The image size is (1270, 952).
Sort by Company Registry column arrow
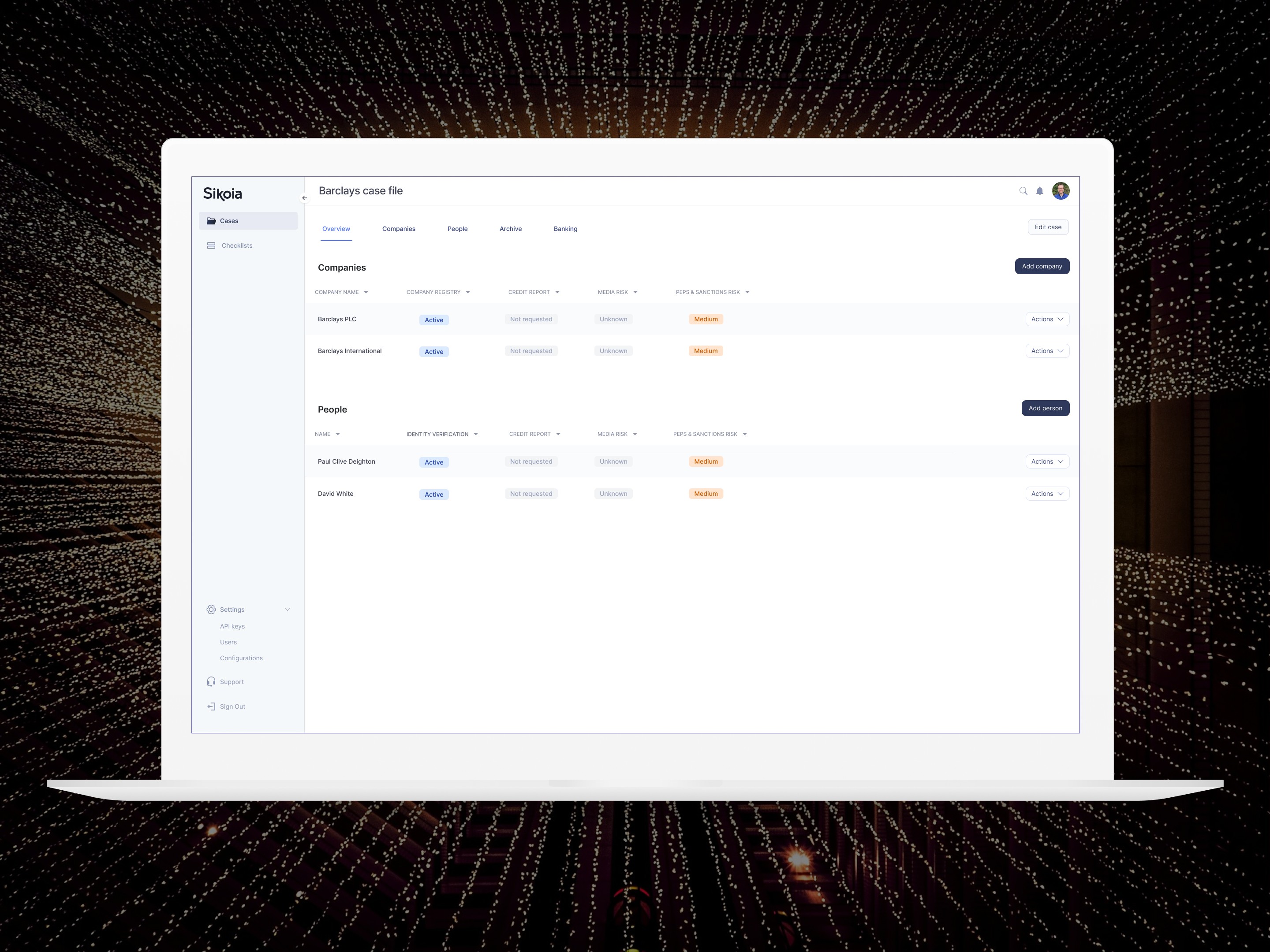tap(468, 293)
